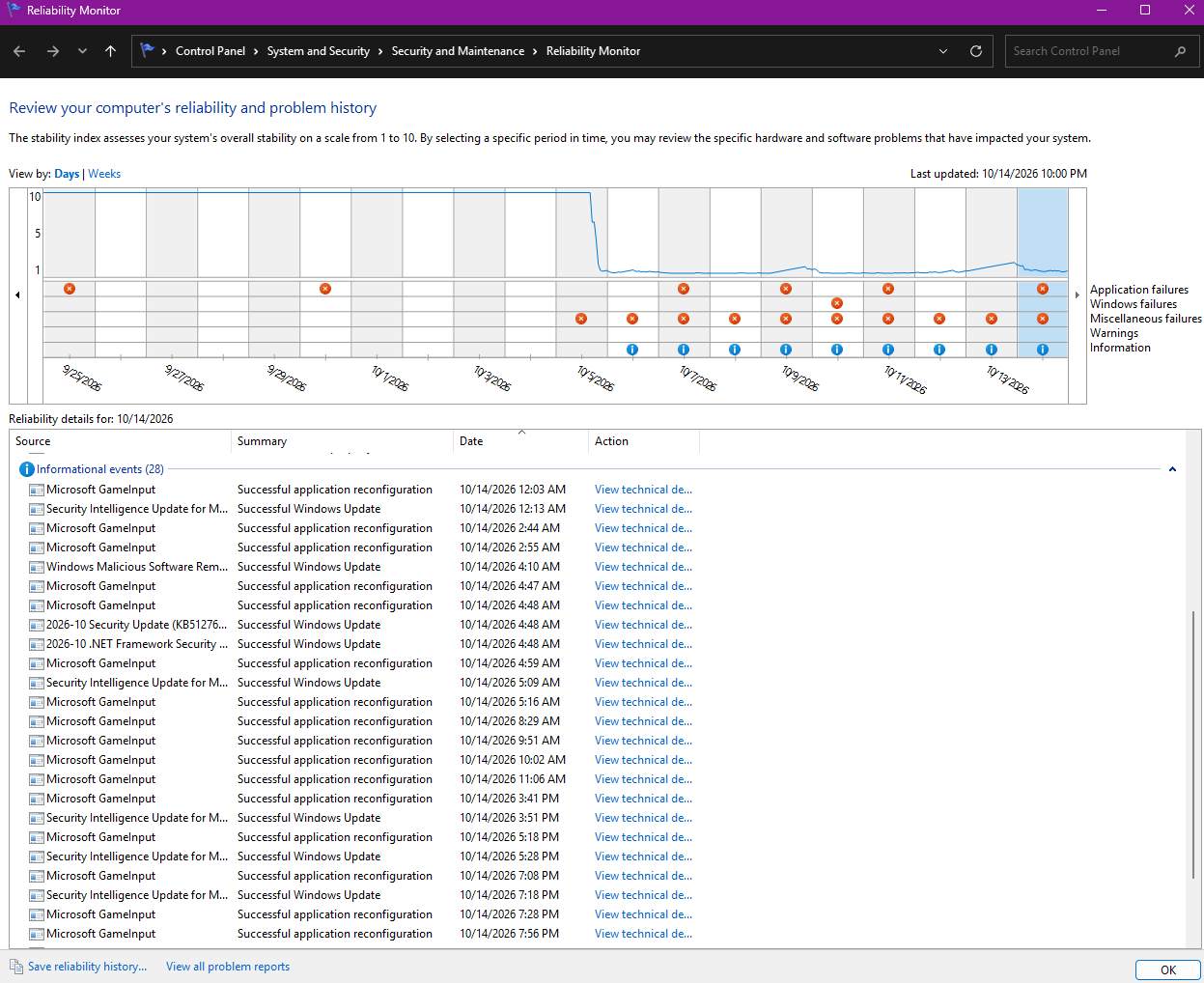Expand the chevron after Control Panel breadcrumb
Viewport: 1204px width, 983px height.
coord(256,51)
